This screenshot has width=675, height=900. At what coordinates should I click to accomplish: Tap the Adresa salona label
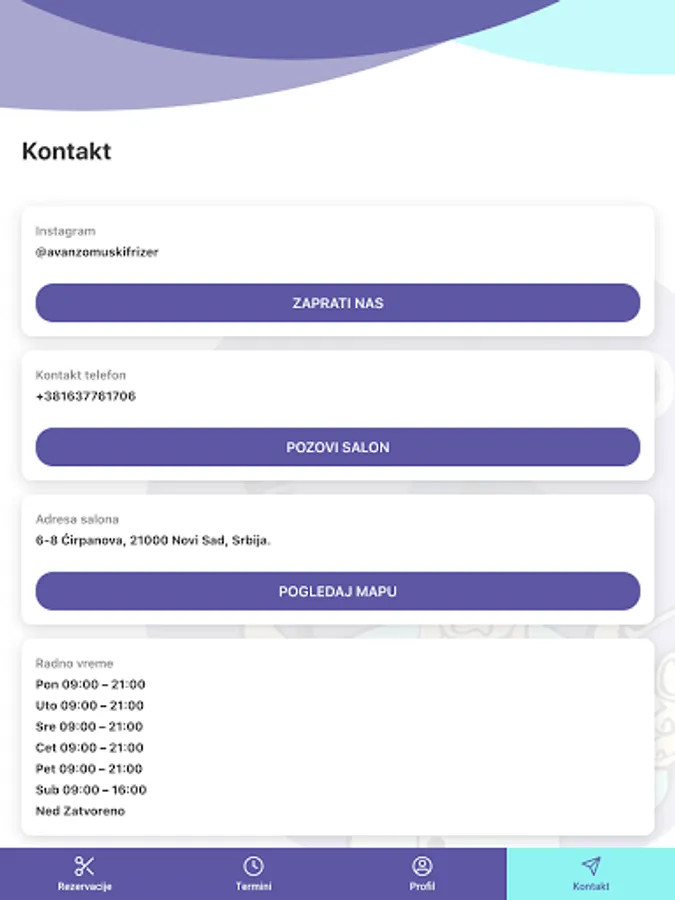pos(77,519)
